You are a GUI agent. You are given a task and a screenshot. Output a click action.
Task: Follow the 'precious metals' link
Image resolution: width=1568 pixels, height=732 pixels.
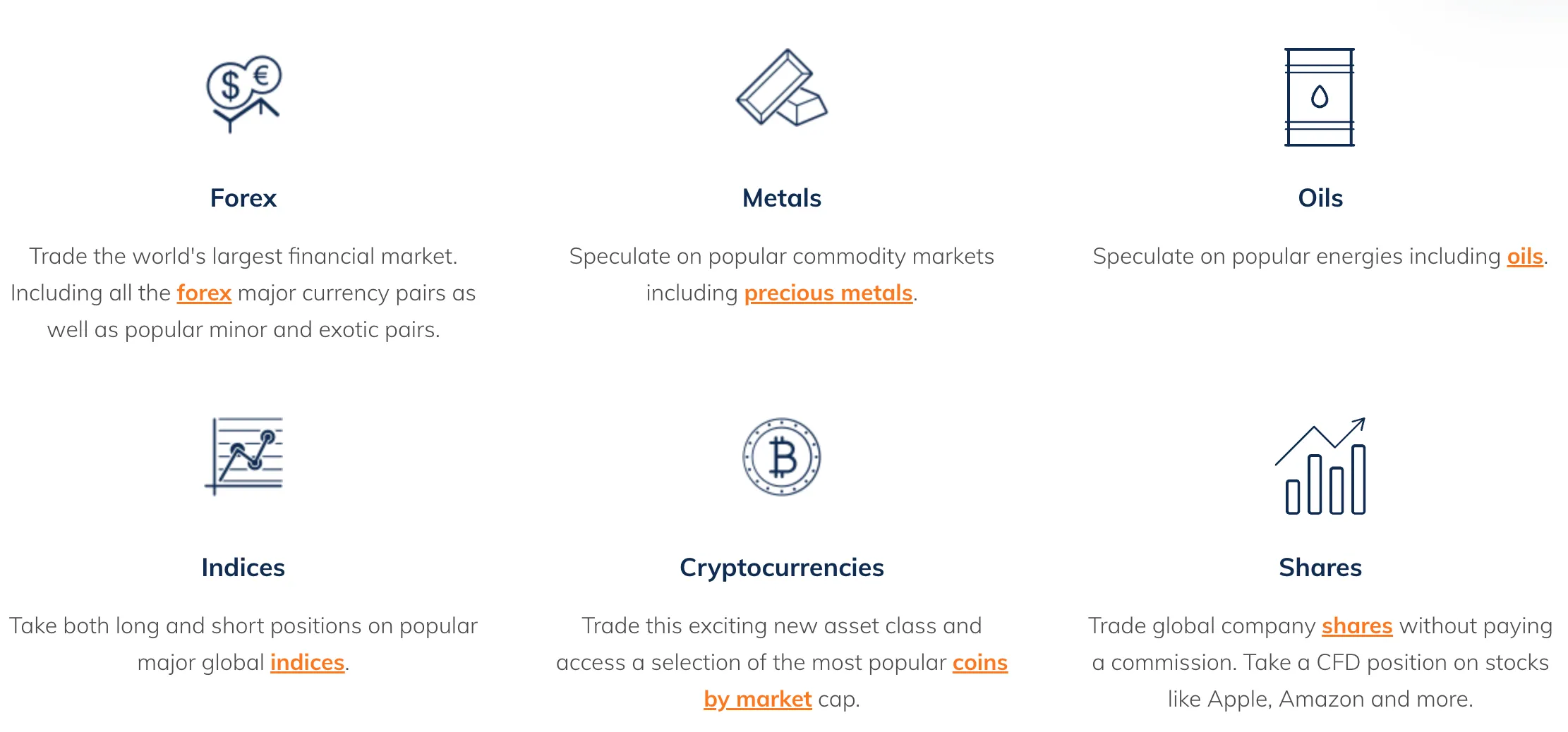[828, 293]
